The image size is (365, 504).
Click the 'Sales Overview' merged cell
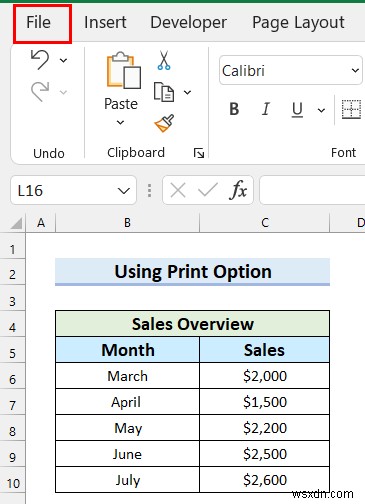pyautogui.click(x=193, y=324)
